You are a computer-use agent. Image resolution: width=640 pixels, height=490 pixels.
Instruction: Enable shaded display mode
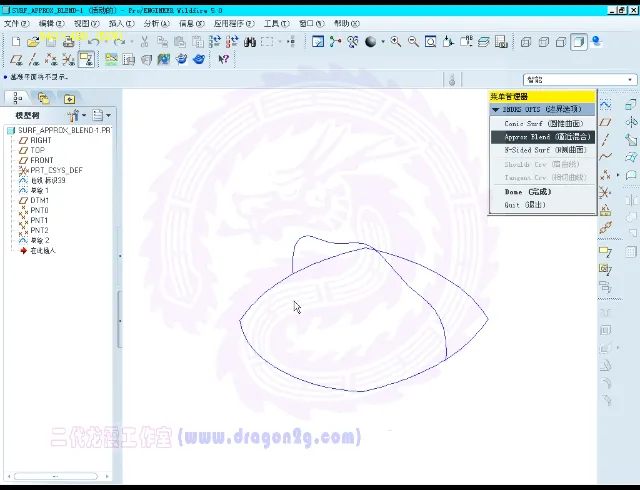(x=579, y=42)
